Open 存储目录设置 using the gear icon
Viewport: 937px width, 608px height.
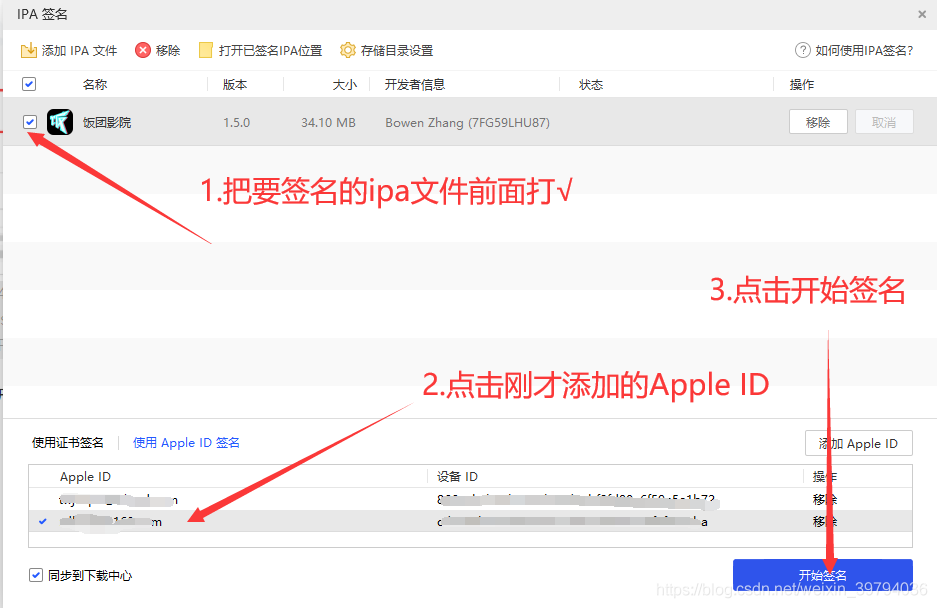pos(347,49)
